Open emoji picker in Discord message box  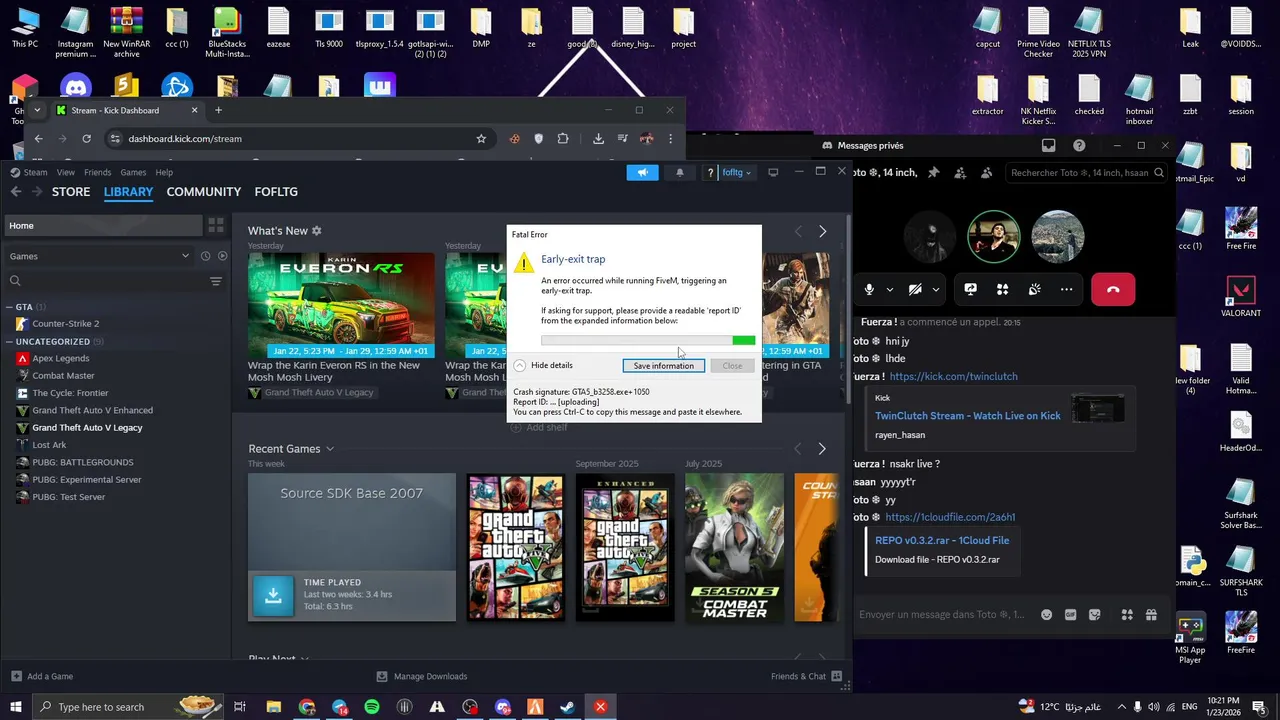1047,614
